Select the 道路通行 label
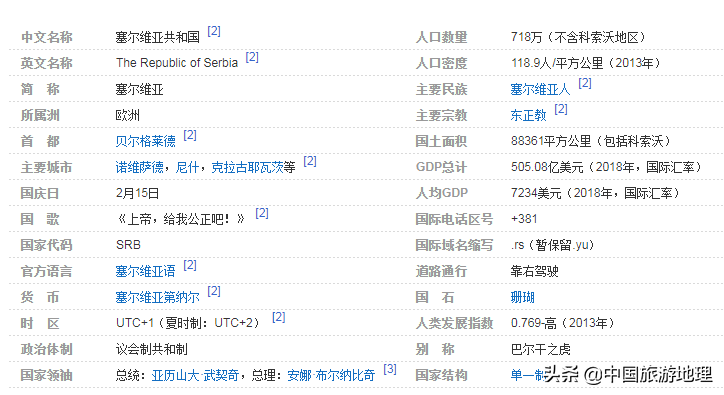 click(441, 271)
